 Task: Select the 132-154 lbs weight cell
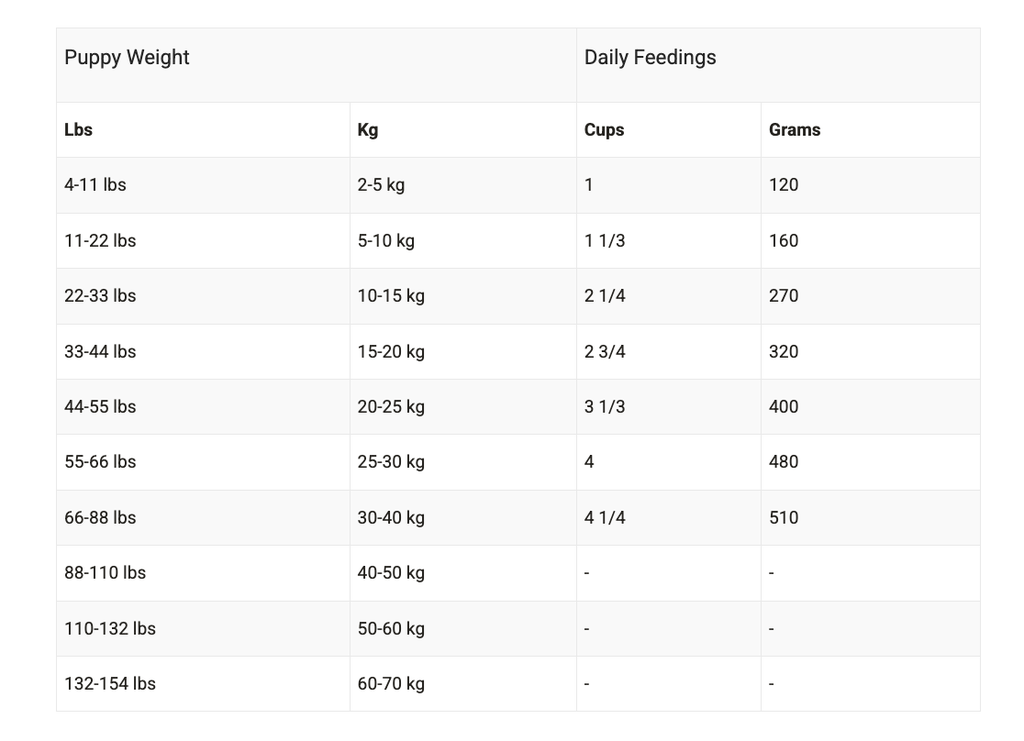click(x=110, y=684)
